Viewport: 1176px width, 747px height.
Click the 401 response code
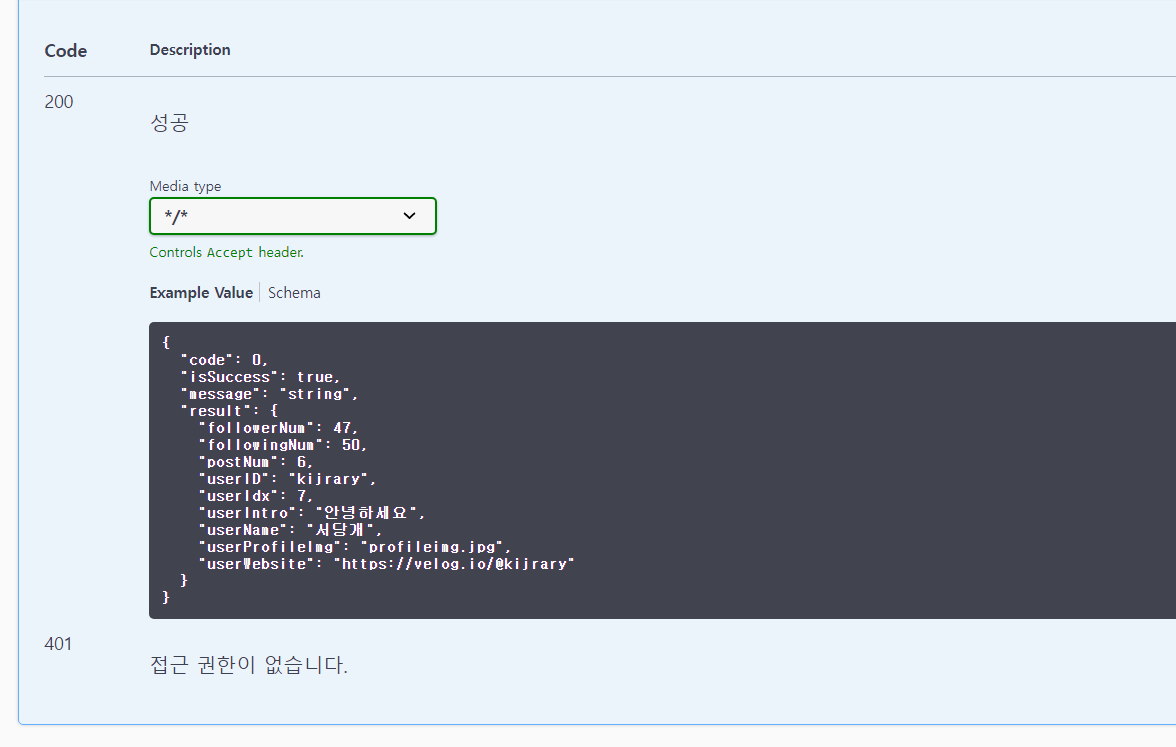click(59, 644)
